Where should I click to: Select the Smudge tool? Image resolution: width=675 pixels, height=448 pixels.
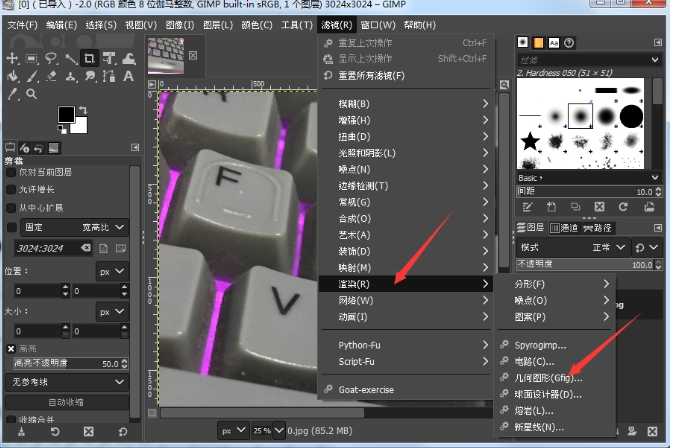tap(90, 77)
